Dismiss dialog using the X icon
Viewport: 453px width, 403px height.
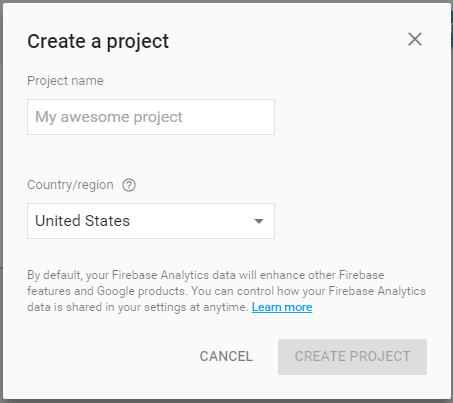415,39
